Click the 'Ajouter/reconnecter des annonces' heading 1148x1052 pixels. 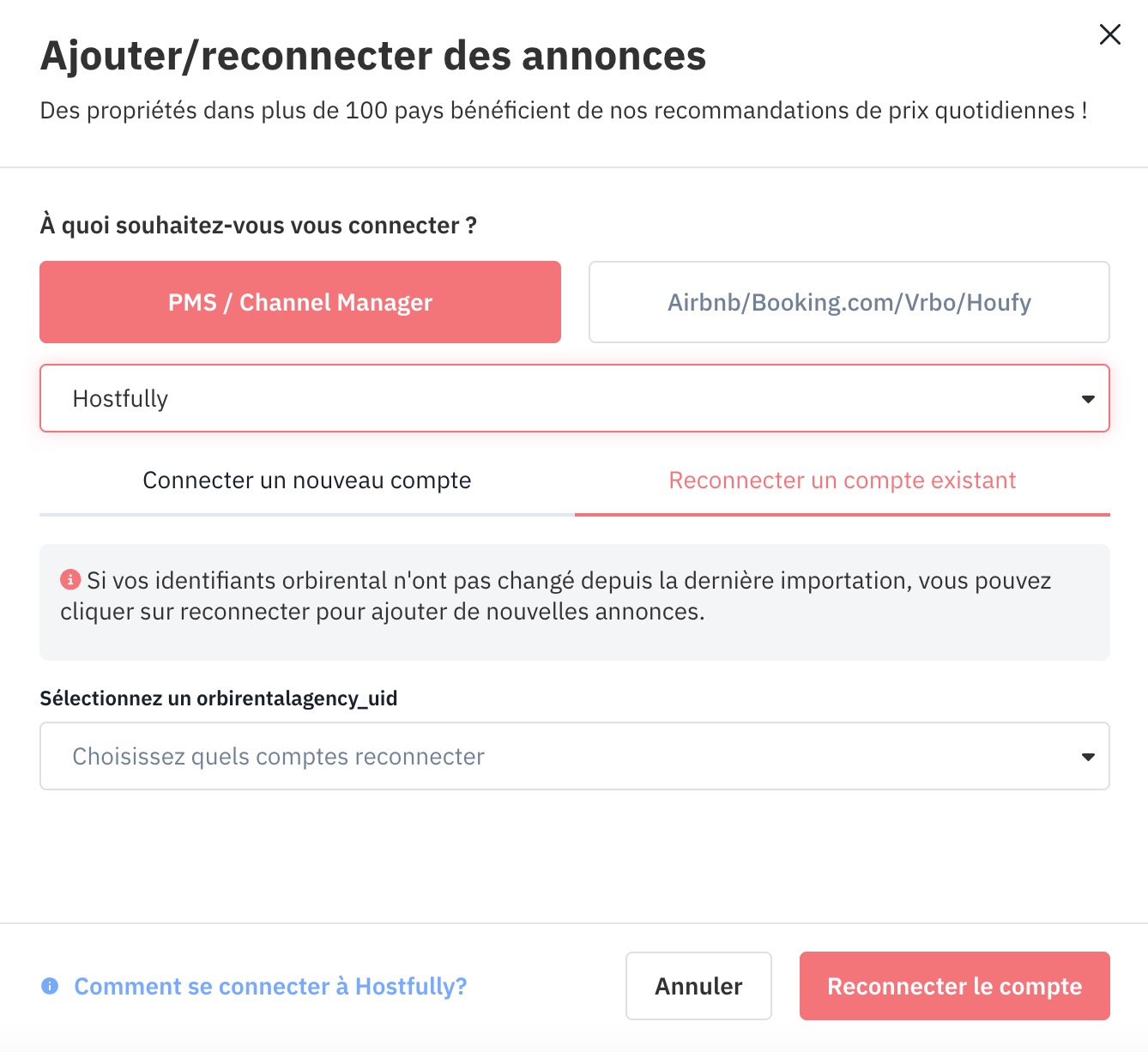373,56
